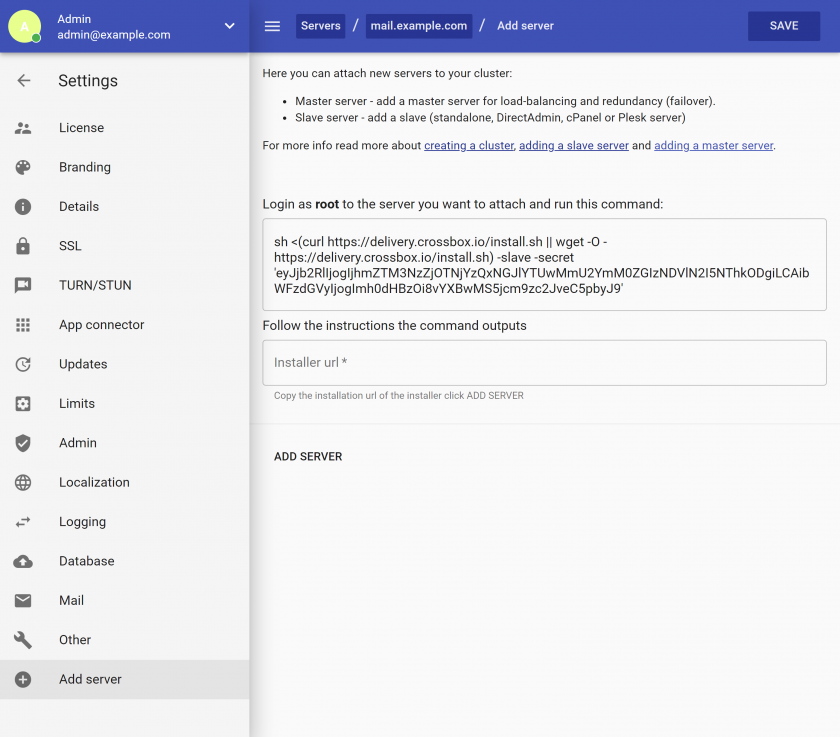Viewport: 840px width, 737px height.
Task: Click the Limits settings-box icon
Action: pos(23,403)
